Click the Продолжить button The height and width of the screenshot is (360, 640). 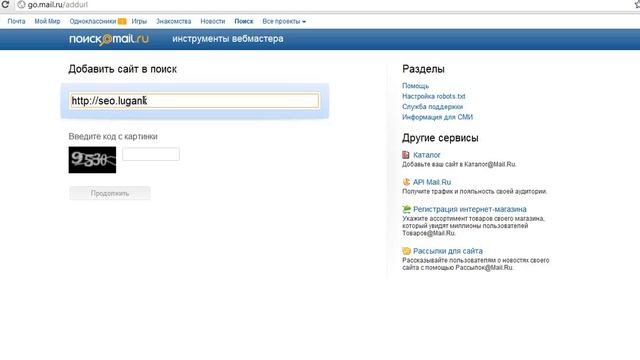[x=110, y=193]
